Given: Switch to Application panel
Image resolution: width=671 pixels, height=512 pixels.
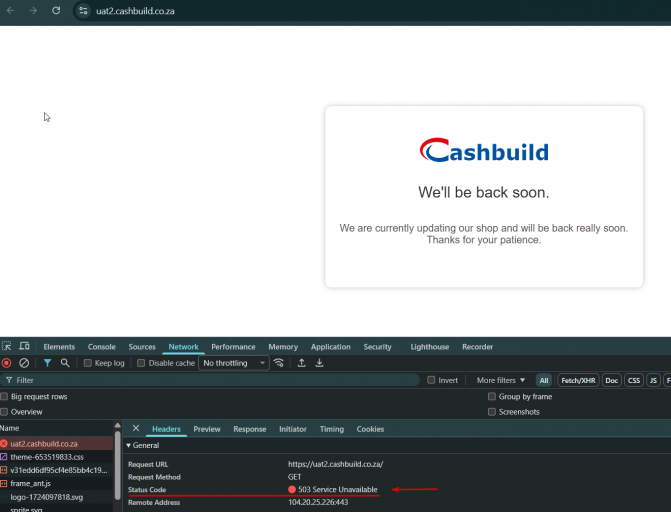Looking at the screenshot, I should click(330, 347).
